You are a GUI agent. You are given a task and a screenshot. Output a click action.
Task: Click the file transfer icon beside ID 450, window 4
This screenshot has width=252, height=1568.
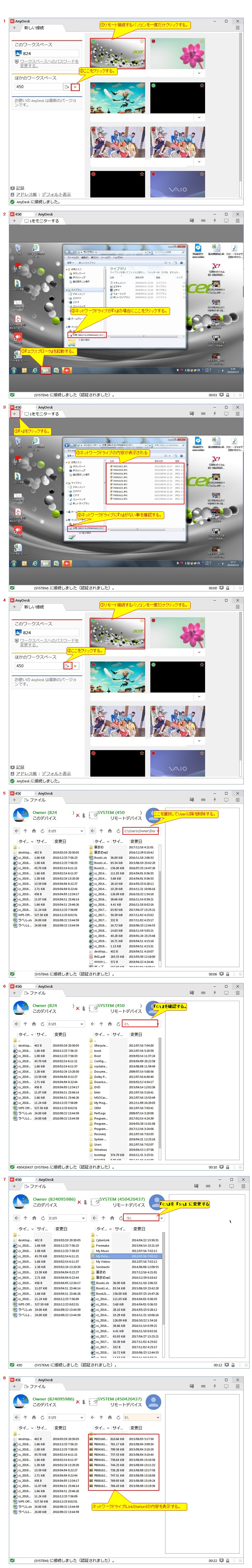pos(67,666)
